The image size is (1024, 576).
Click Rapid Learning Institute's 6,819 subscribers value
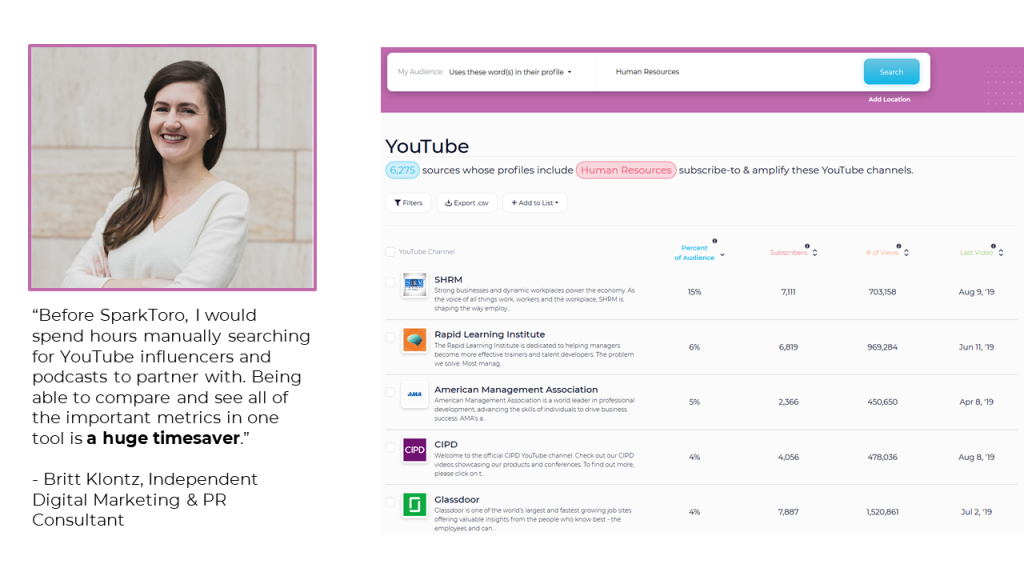788,347
